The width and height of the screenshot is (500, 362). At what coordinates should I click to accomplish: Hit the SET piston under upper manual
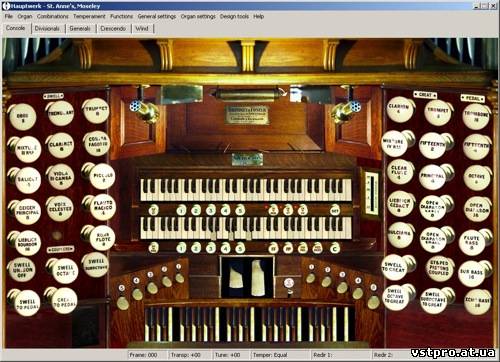pos(335,210)
